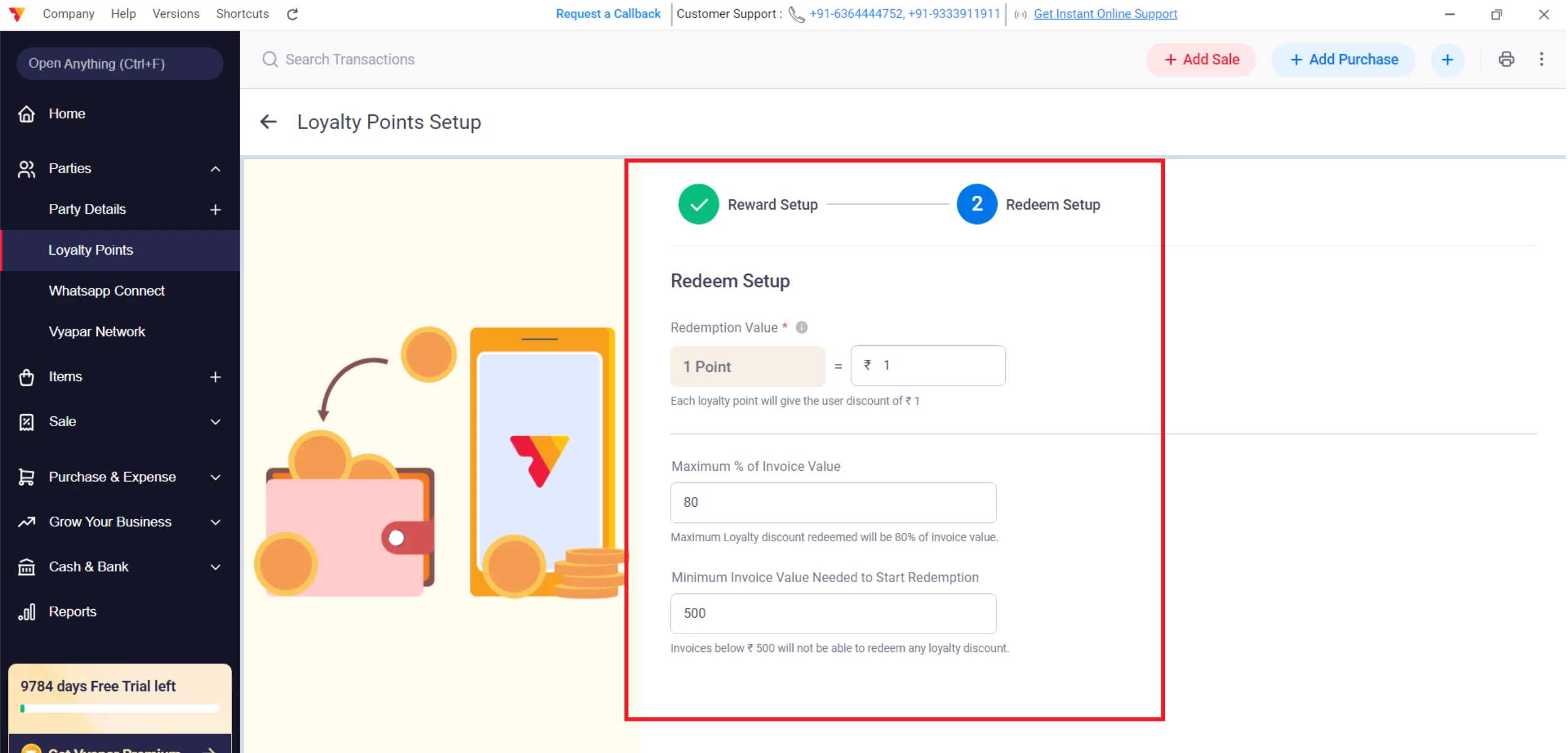Click the print icon in top toolbar
This screenshot has height=753, width=1568.
[x=1506, y=59]
